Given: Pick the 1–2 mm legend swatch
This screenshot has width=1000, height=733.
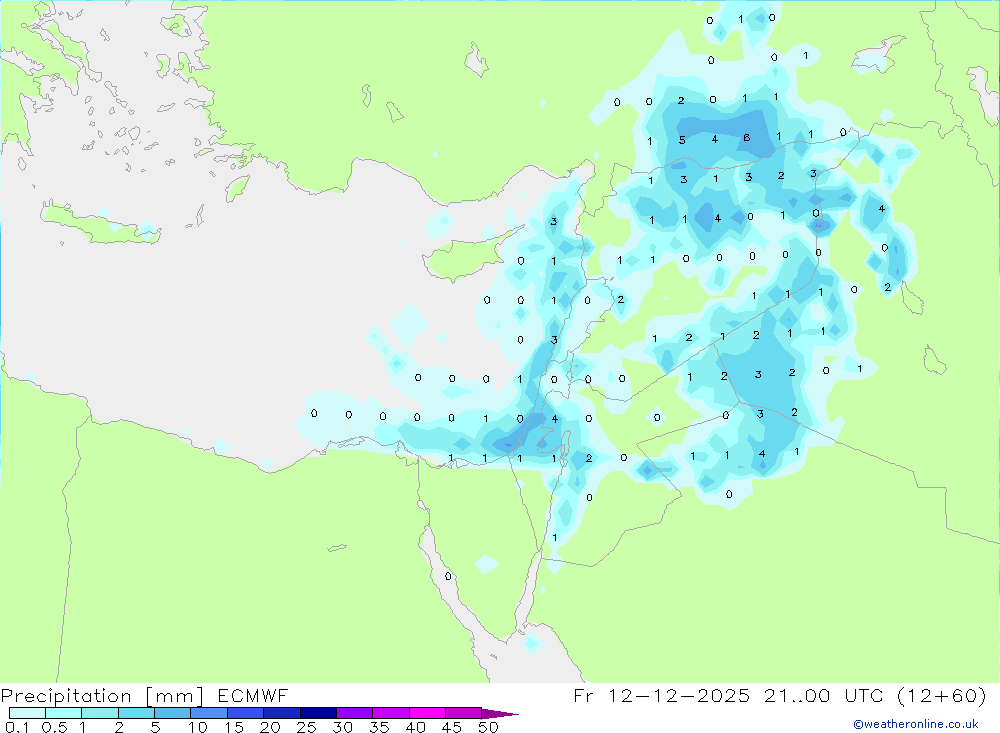Looking at the screenshot, I should click(100, 713).
